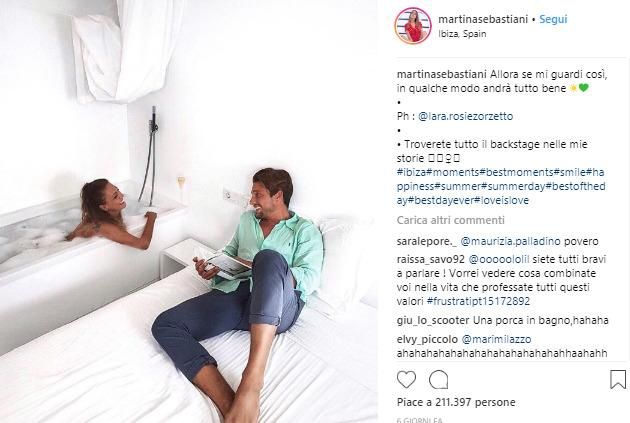Like the post with the heart icon
Viewport: 630px width, 423px height.
coord(406,380)
